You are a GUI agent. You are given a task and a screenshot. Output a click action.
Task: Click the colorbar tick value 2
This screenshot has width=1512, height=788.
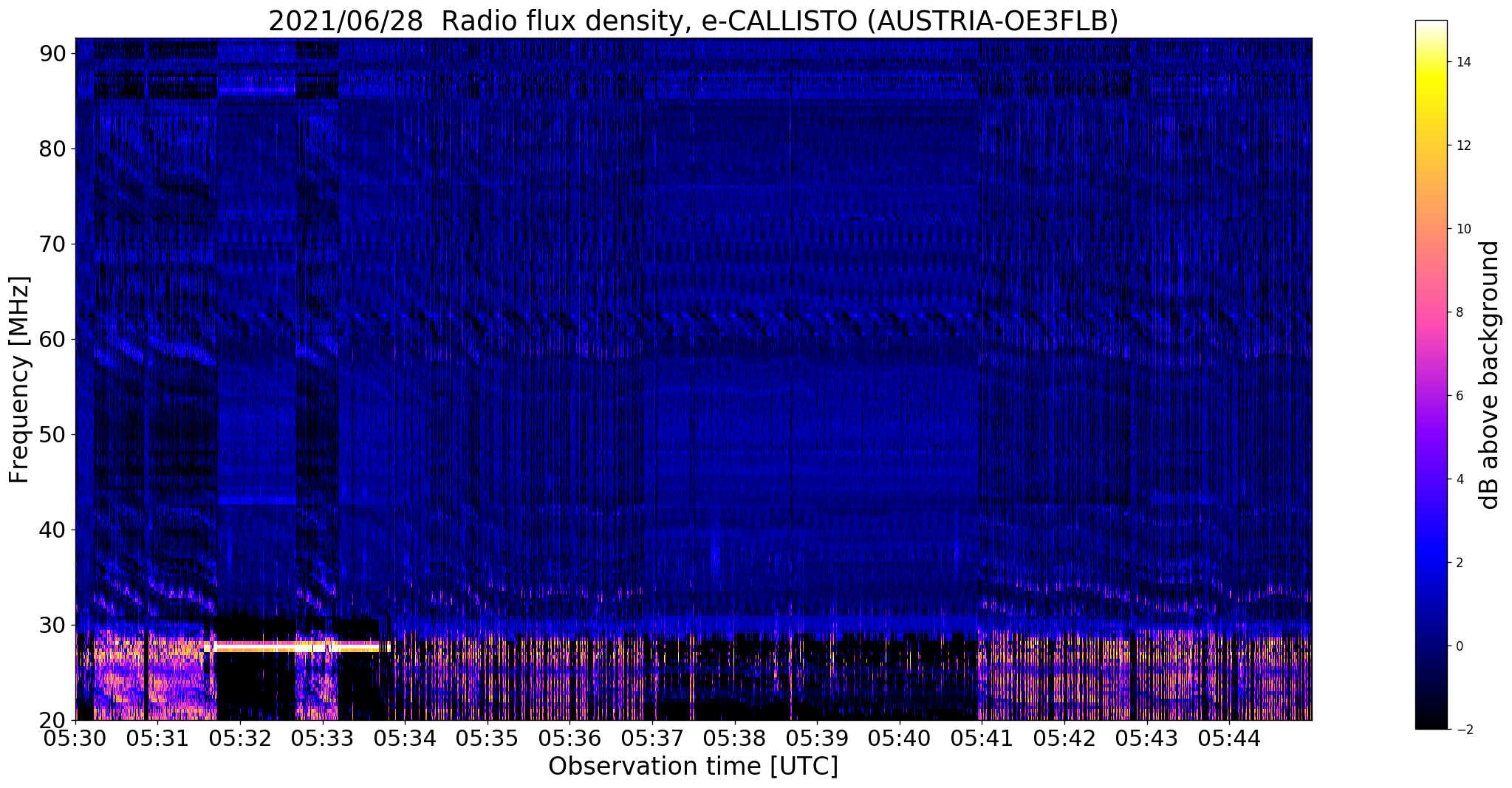coord(1459,563)
